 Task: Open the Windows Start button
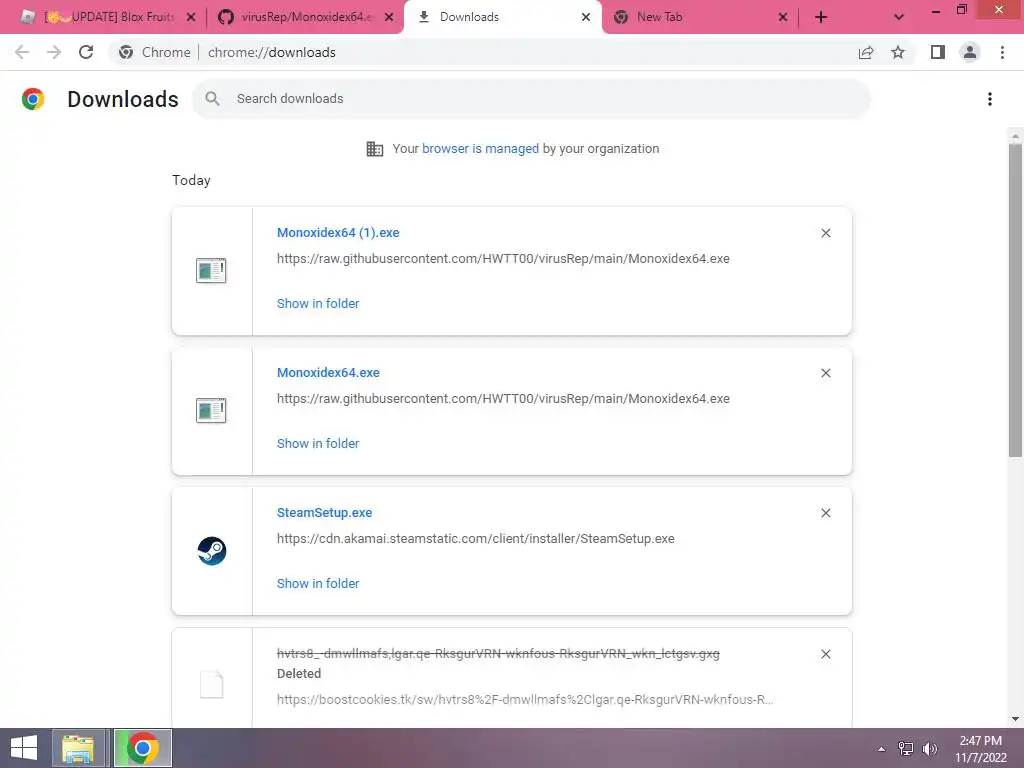tap(24, 748)
